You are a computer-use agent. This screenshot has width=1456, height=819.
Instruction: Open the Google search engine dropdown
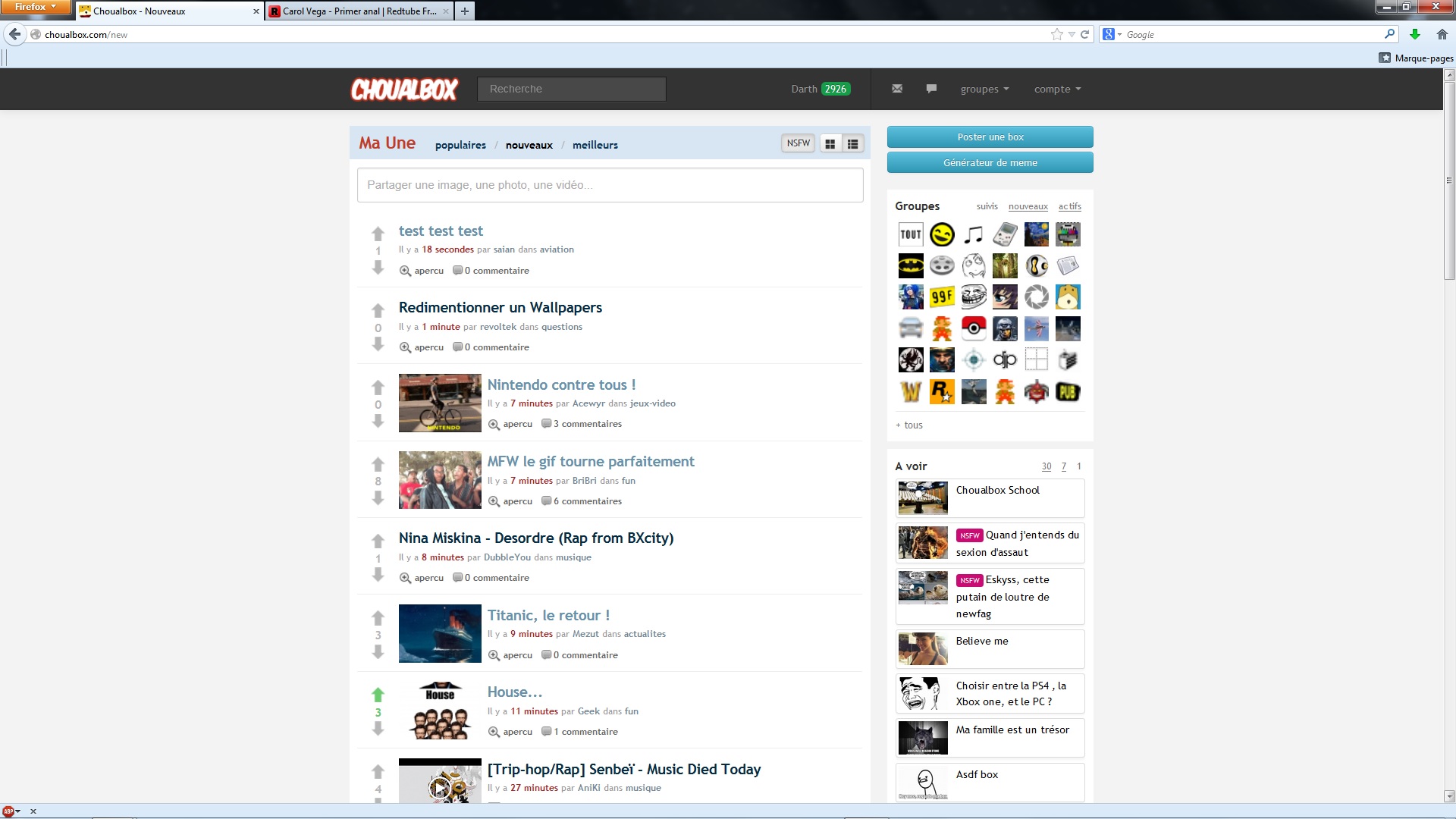(x=1112, y=34)
